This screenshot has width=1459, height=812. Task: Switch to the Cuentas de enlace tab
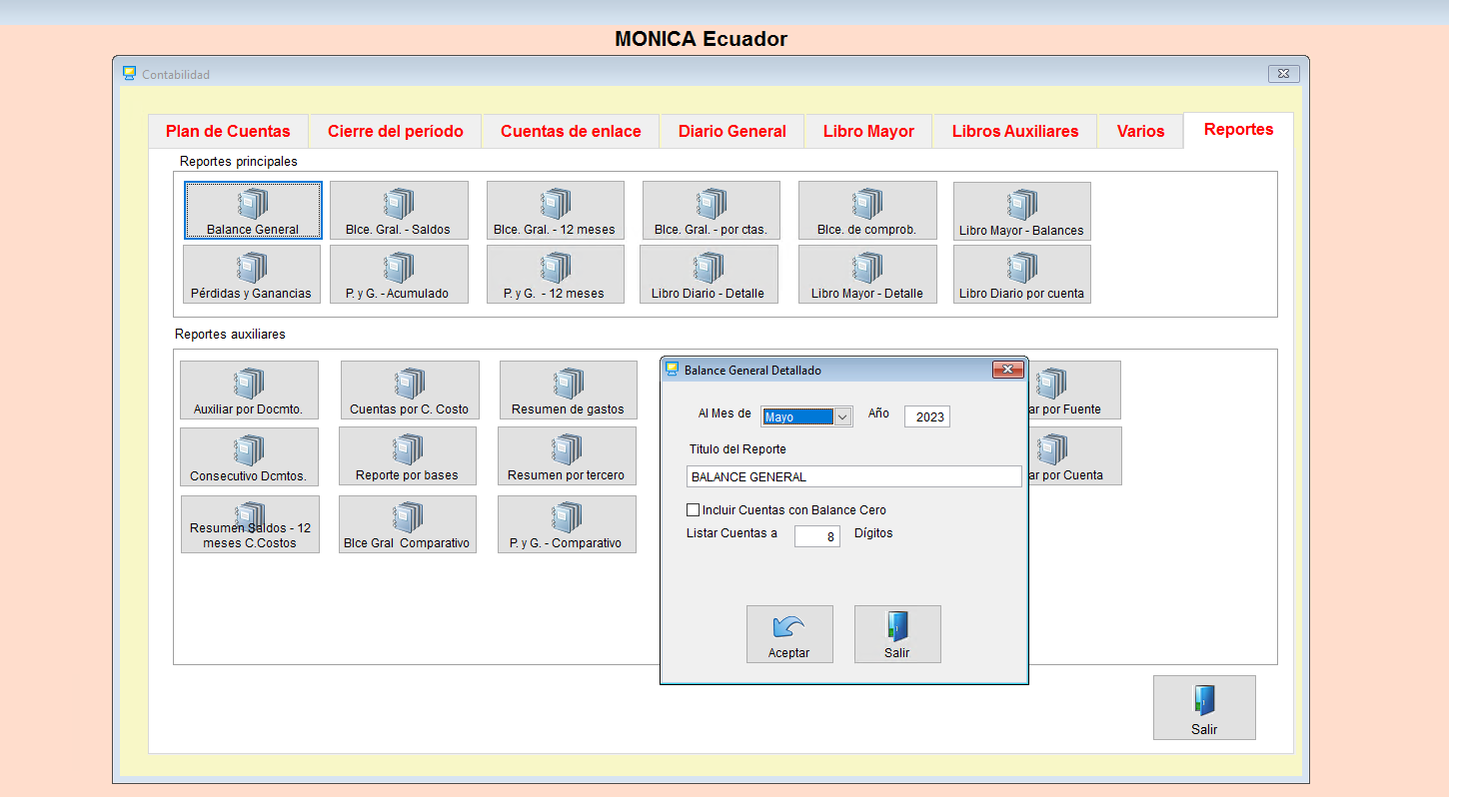point(571,131)
